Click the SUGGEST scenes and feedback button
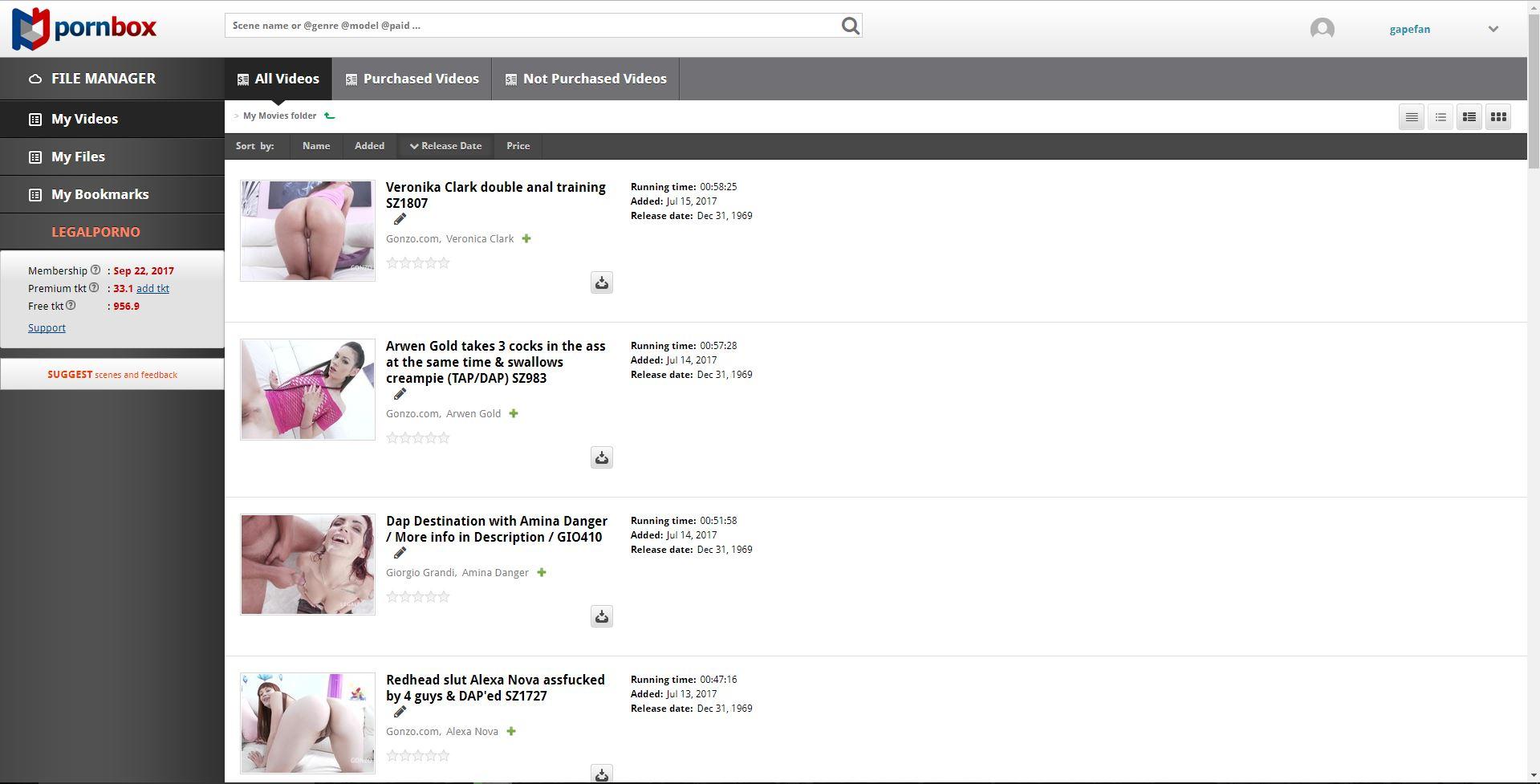The height and width of the screenshot is (784, 1540). tap(112, 374)
